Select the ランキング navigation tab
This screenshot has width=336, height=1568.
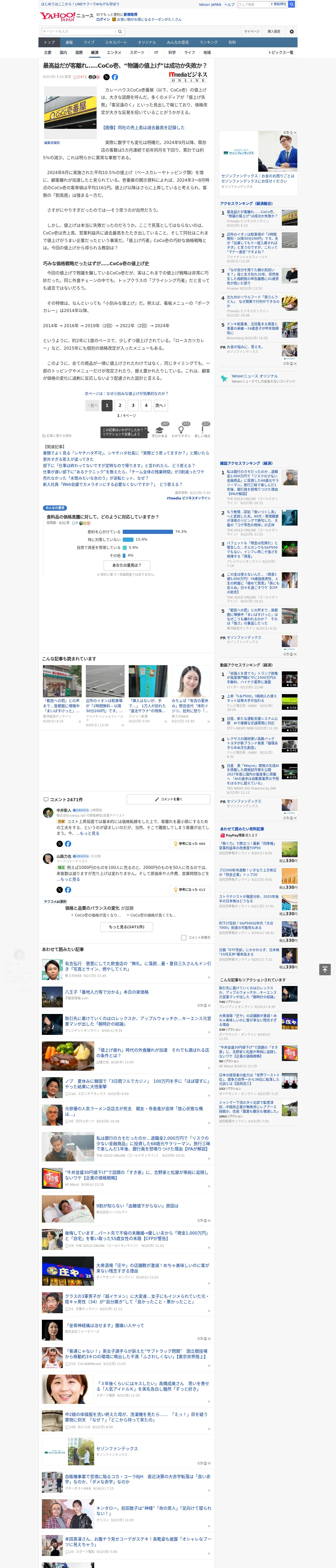click(209, 43)
